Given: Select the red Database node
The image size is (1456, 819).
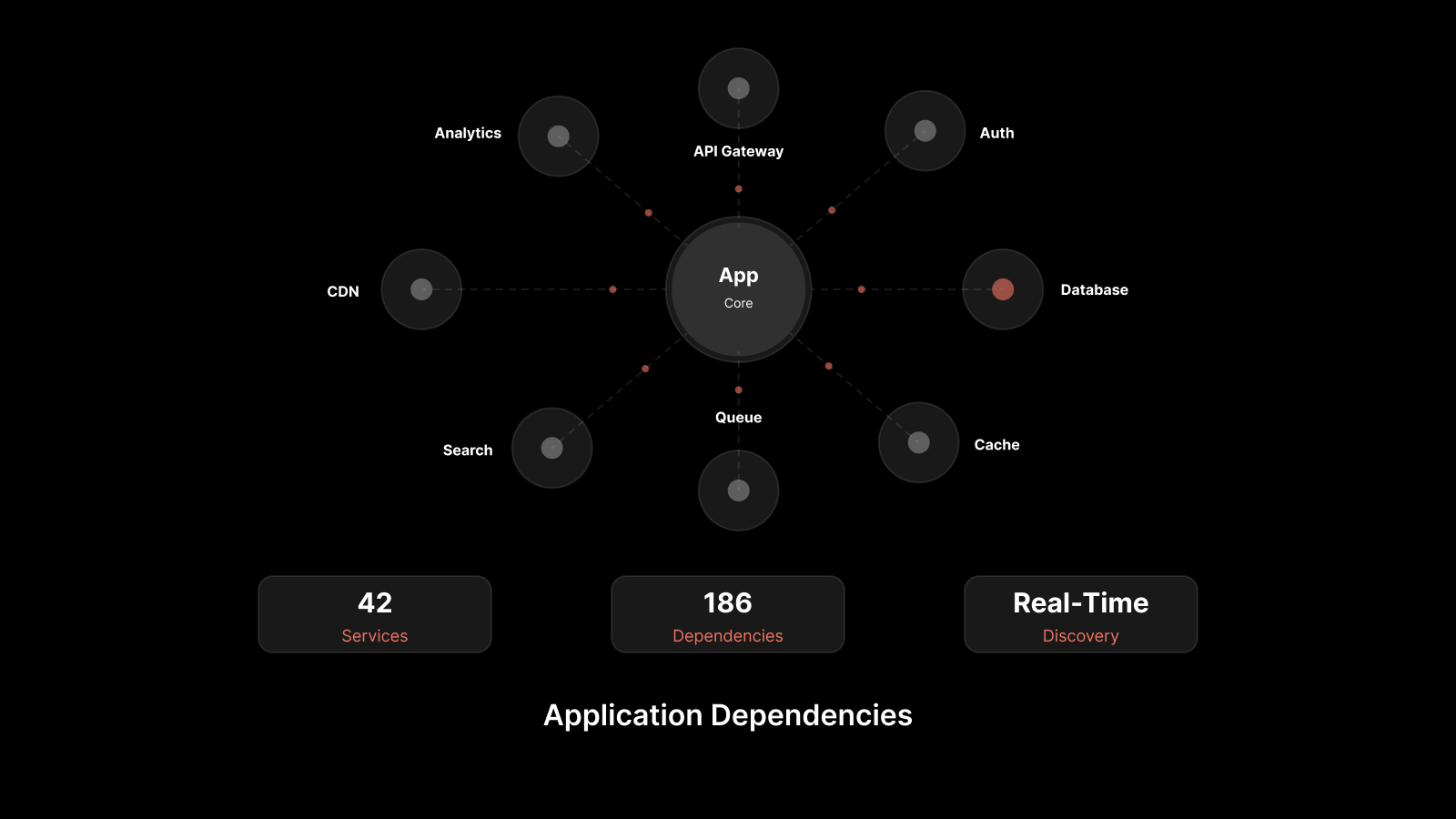Looking at the screenshot, I should pos(1002,289).
